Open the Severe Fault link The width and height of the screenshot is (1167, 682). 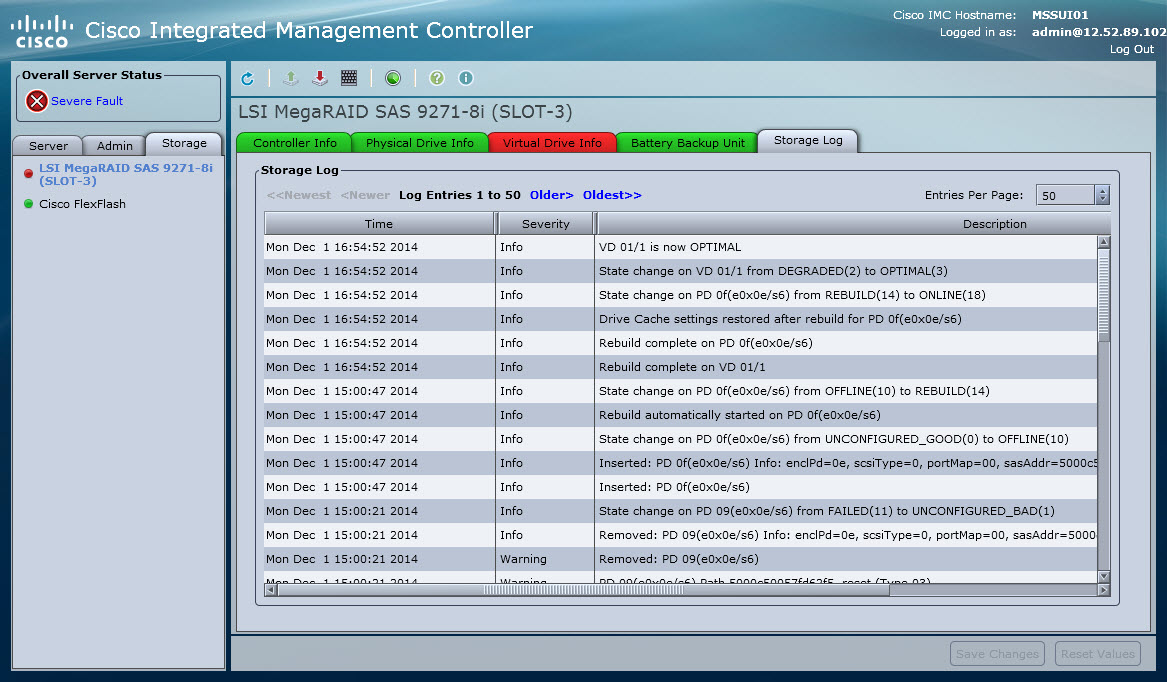[x=87, y=101]
